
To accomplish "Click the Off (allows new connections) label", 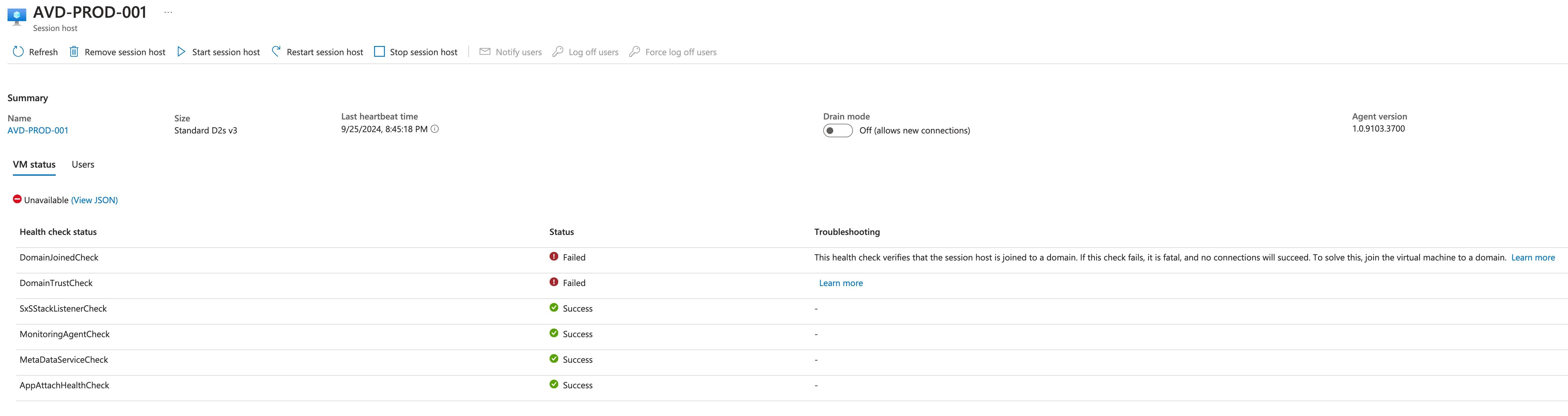I will pos(914,130).
